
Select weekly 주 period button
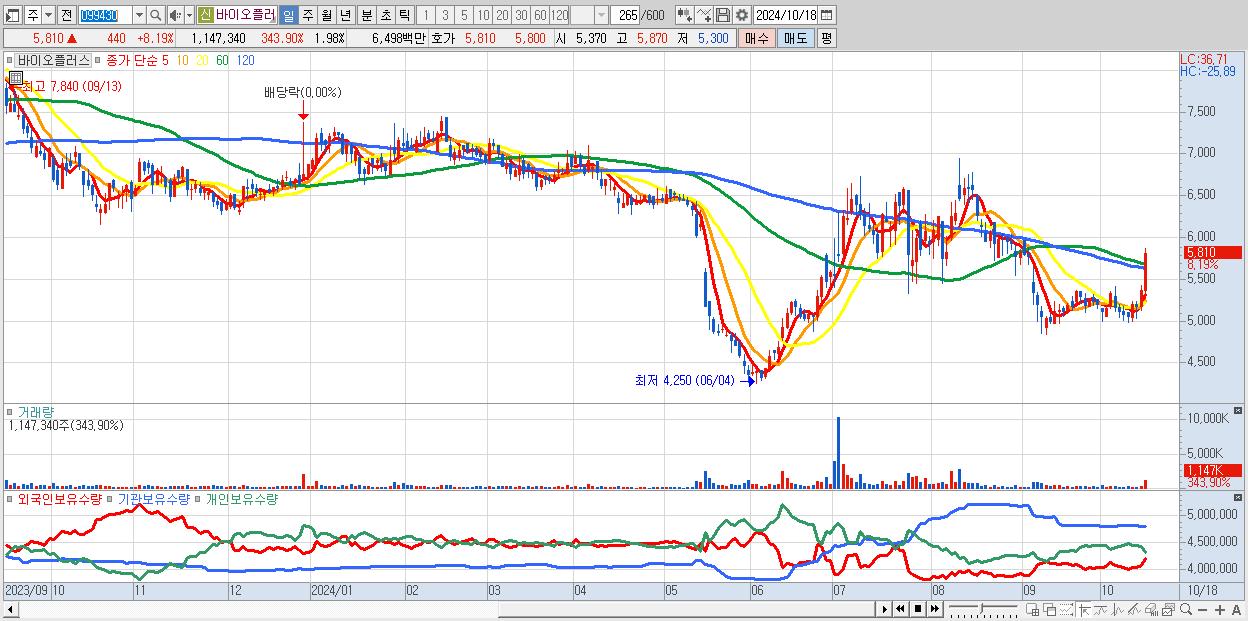click(x=307, y=15)
